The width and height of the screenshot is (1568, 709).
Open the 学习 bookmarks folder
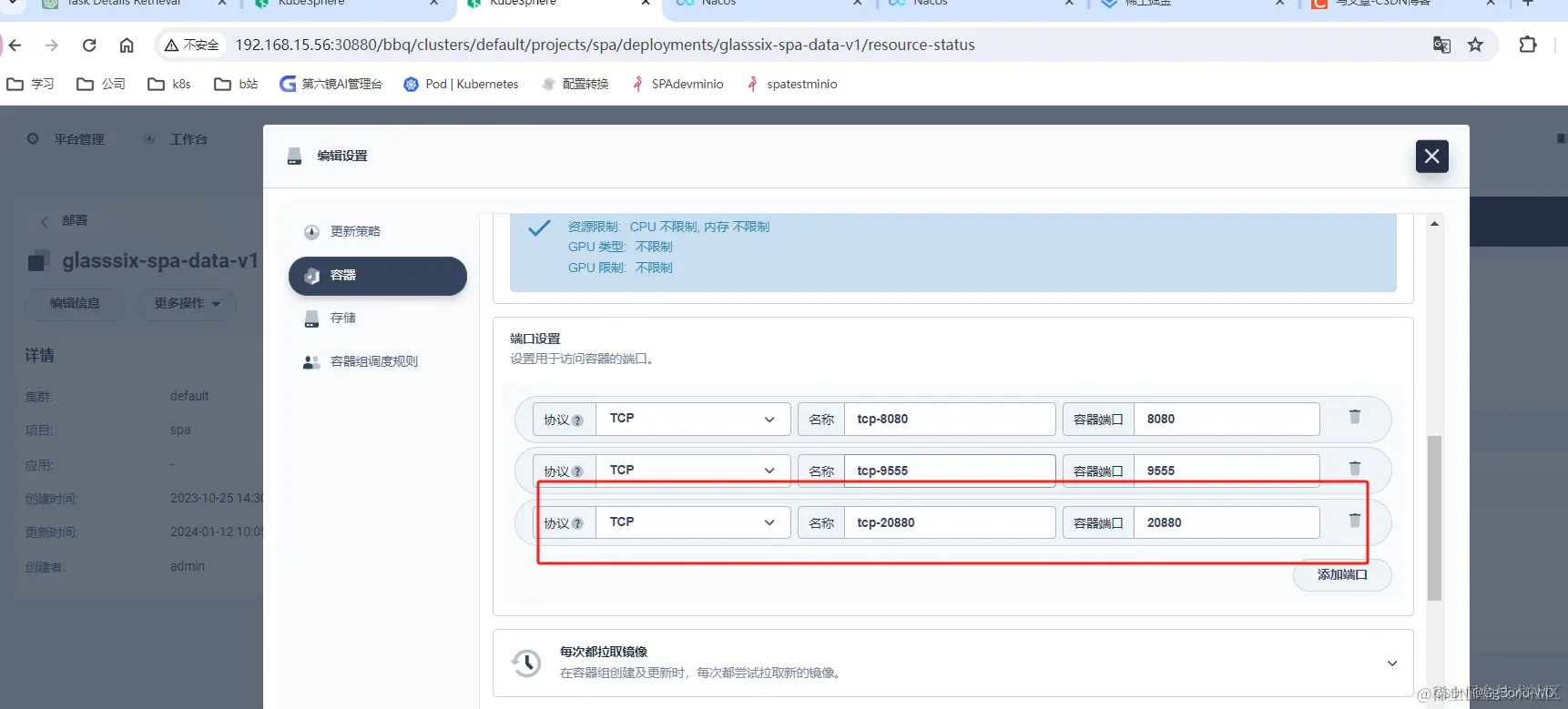(x=30, y=84)
